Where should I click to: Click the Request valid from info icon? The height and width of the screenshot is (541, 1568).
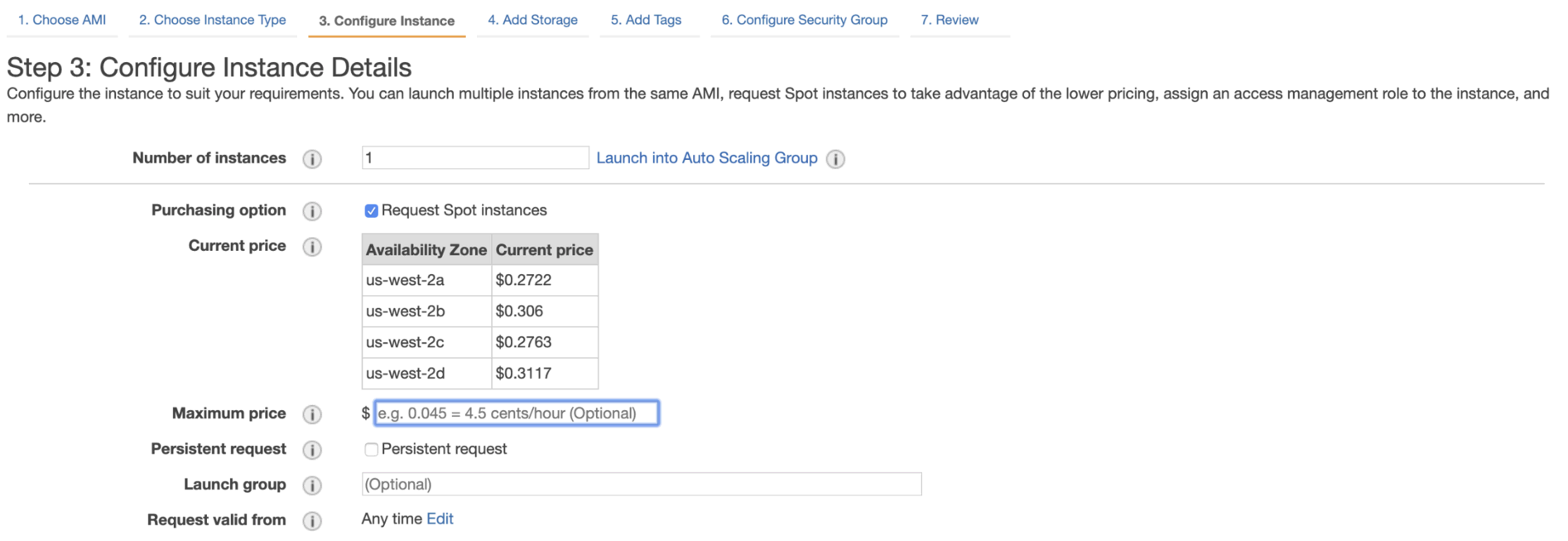point(311,521)
